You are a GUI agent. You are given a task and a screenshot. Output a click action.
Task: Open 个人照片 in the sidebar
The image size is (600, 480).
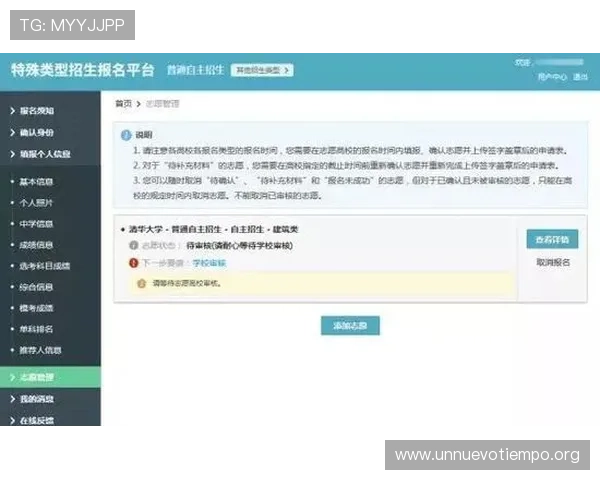click(x=36, y=202)
